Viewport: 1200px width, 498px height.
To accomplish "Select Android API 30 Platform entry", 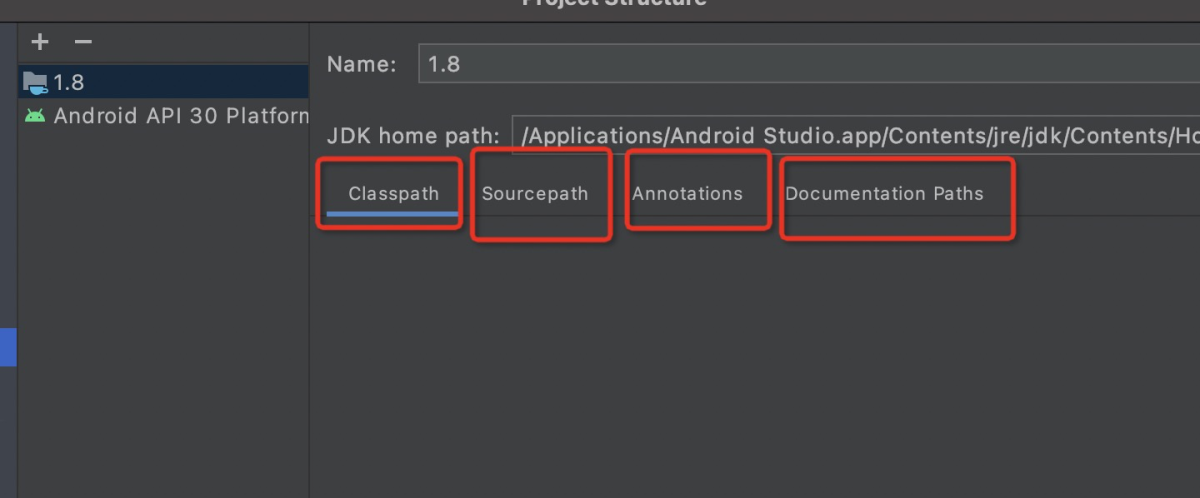I will 163,115.
